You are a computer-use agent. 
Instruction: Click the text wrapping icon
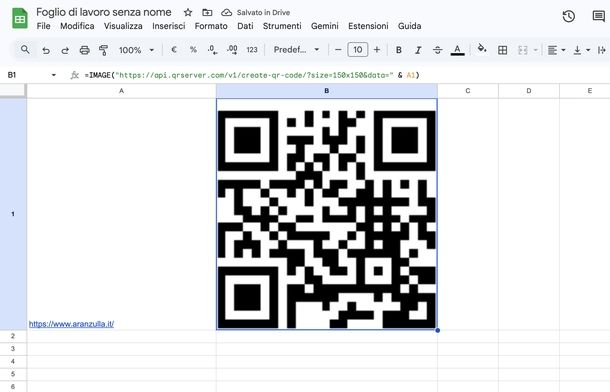pyautogui.click(x=602, y=50)
